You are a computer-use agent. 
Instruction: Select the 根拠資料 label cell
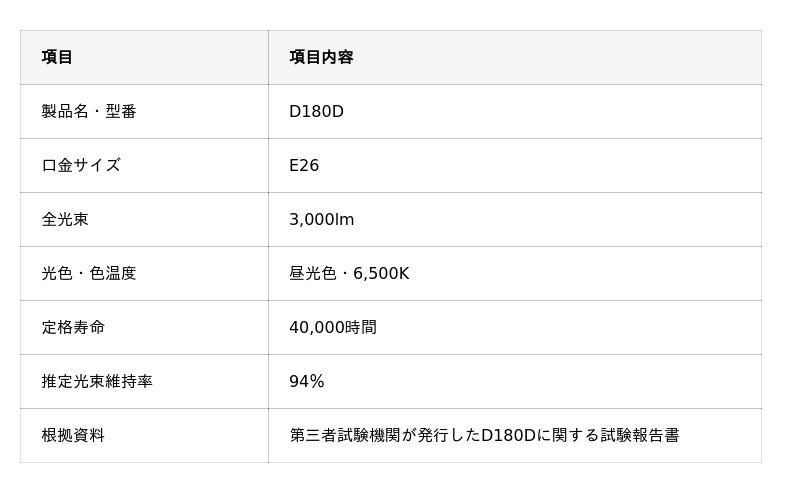144,435
